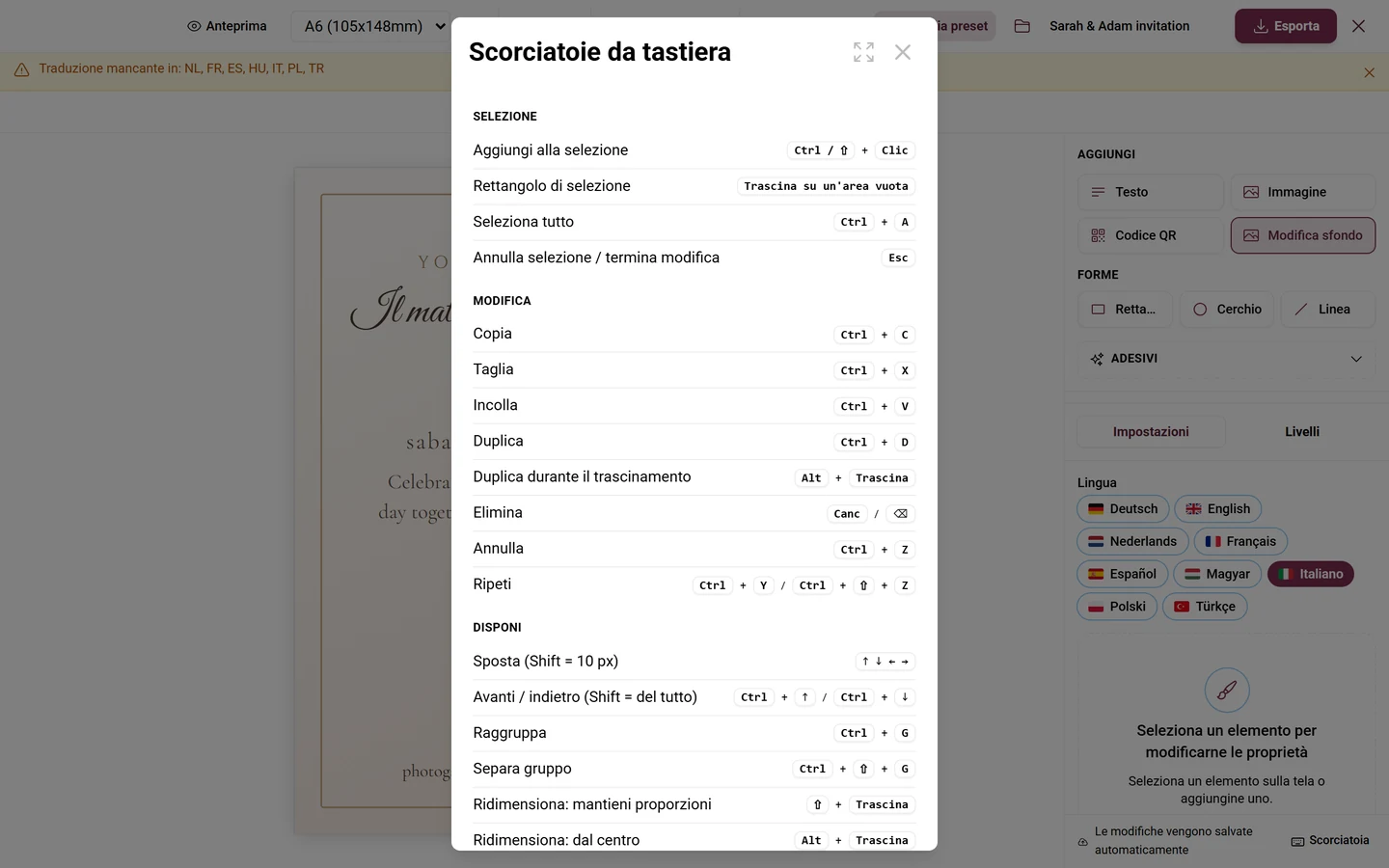Select Magyar language

1217,574
